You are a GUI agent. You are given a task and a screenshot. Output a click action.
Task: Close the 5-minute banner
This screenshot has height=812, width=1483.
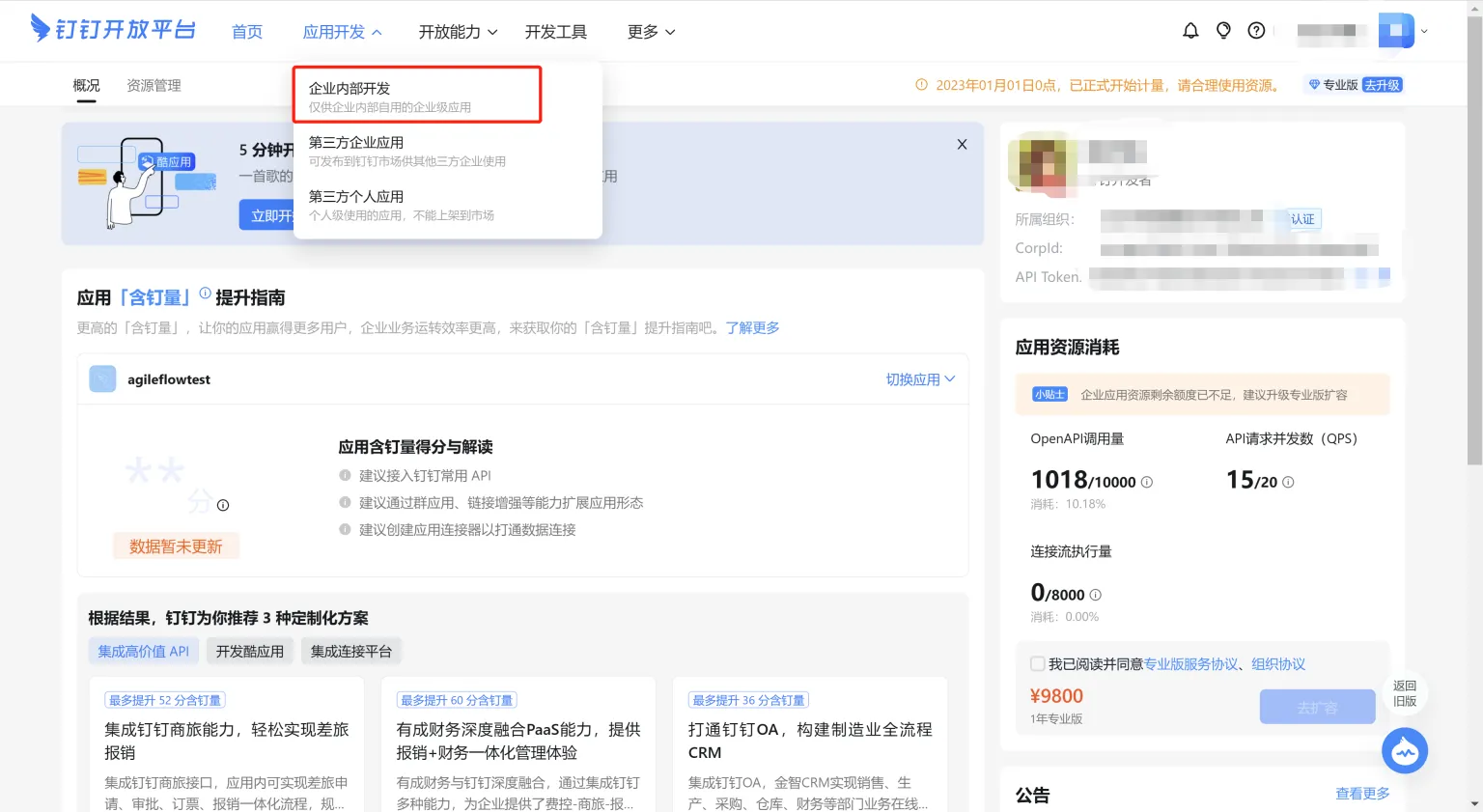(962, 144)
